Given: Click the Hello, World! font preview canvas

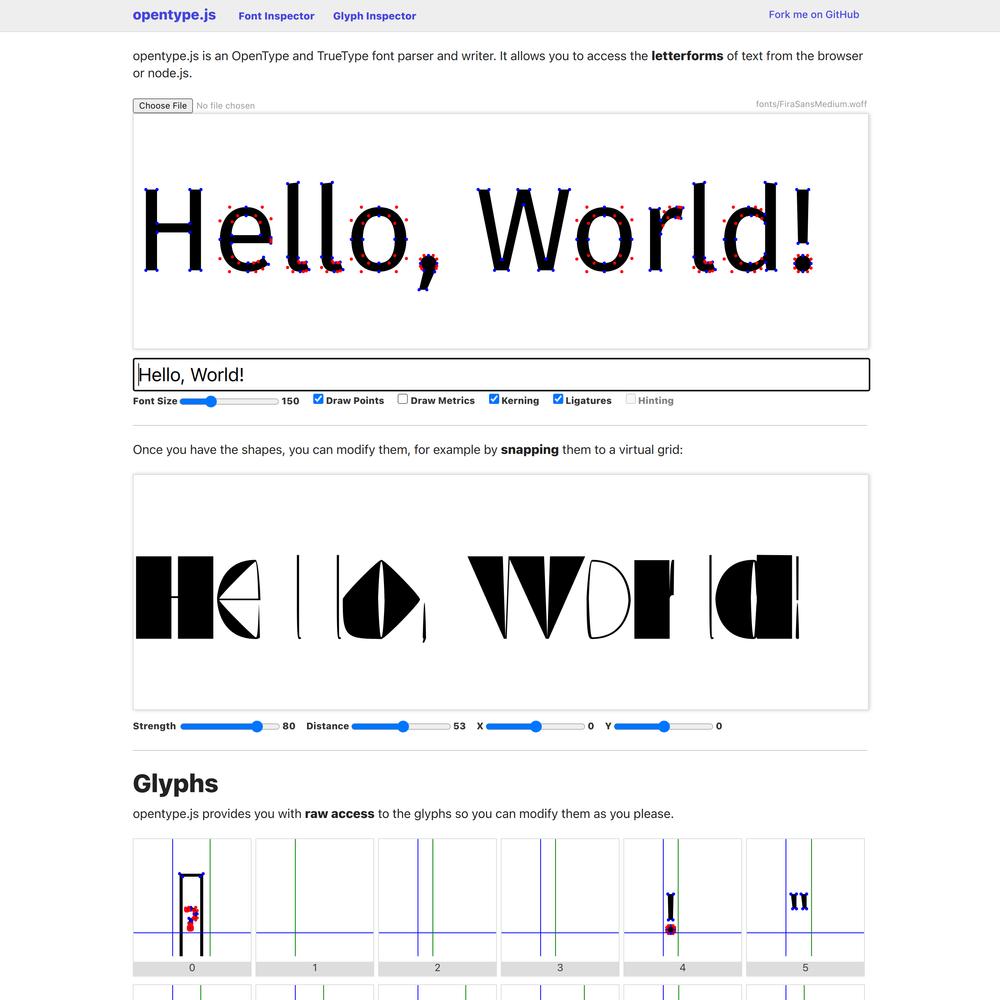Looking at the screenshot, I should click(501, 232).
